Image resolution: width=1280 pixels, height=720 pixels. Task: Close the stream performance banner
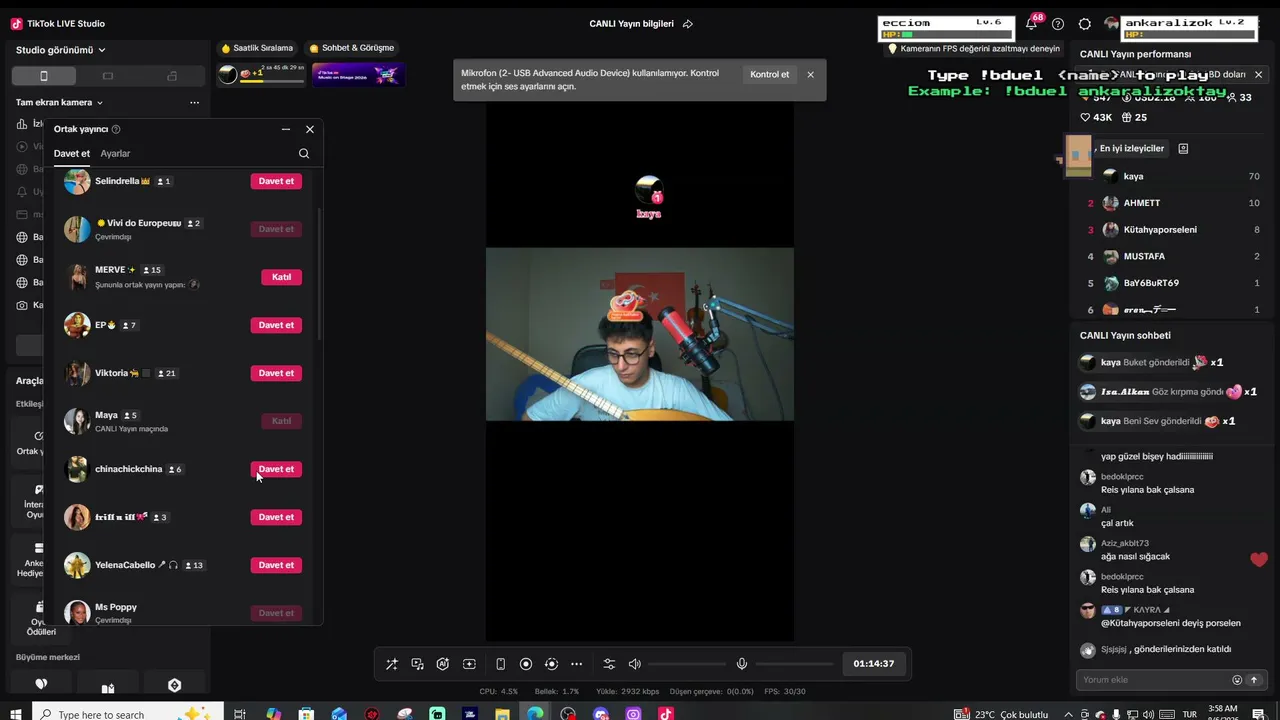pyautogui.click(x=1258, y=74)
